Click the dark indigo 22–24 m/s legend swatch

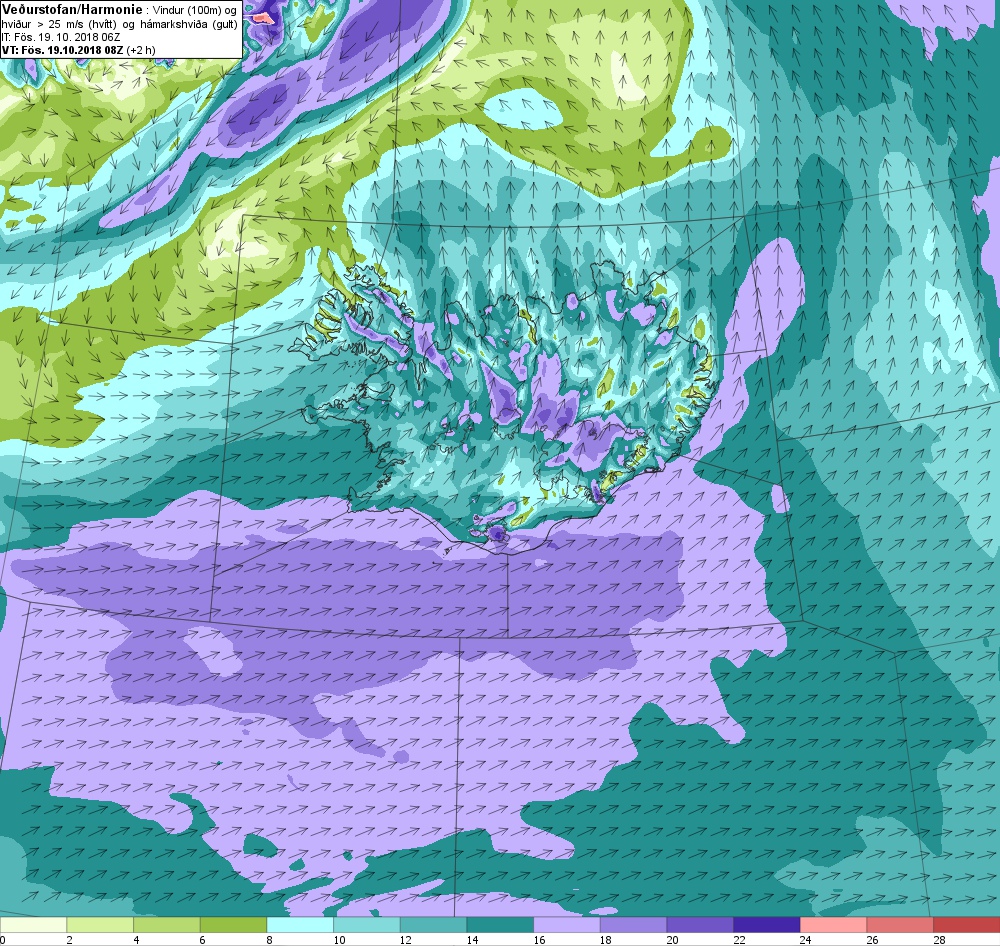[x=767, y=925]
